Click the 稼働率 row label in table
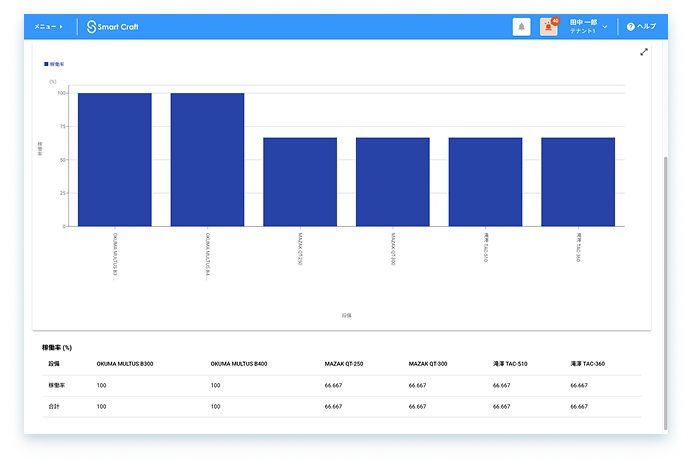The height and width of the screenshot is (468, 692). click(56, 385)
